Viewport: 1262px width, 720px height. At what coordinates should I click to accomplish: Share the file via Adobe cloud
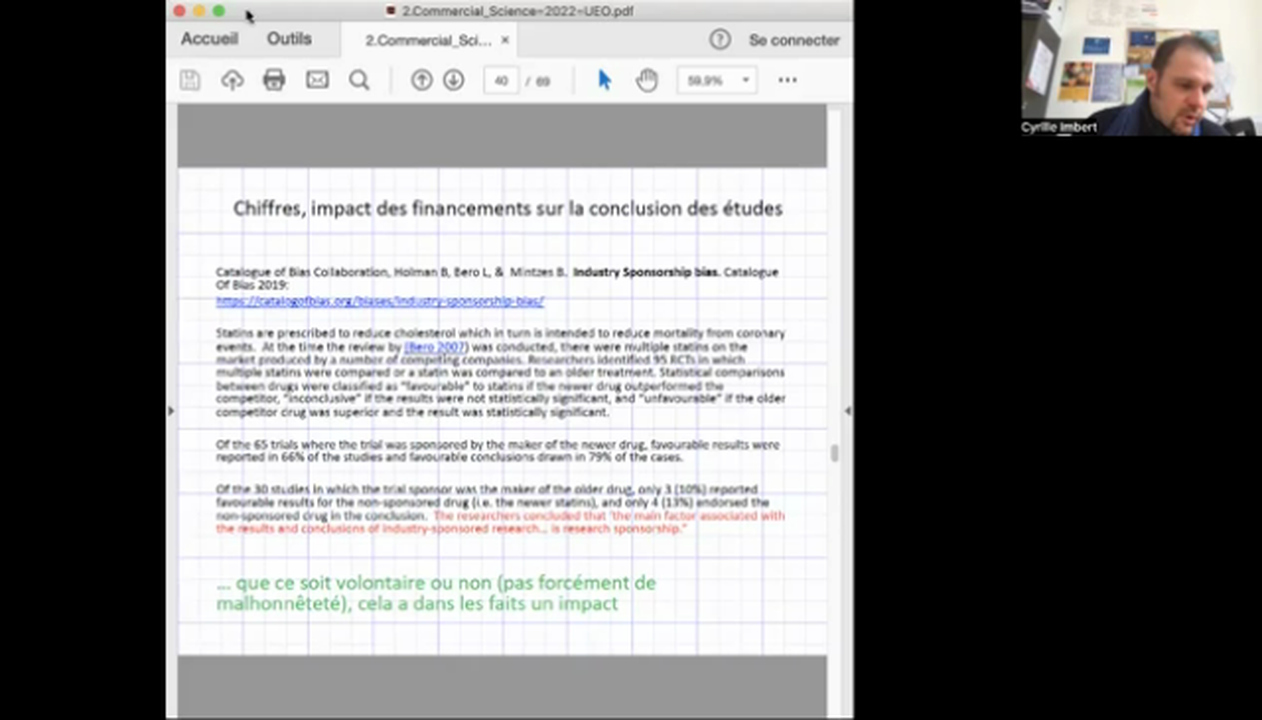click(231, 80)
